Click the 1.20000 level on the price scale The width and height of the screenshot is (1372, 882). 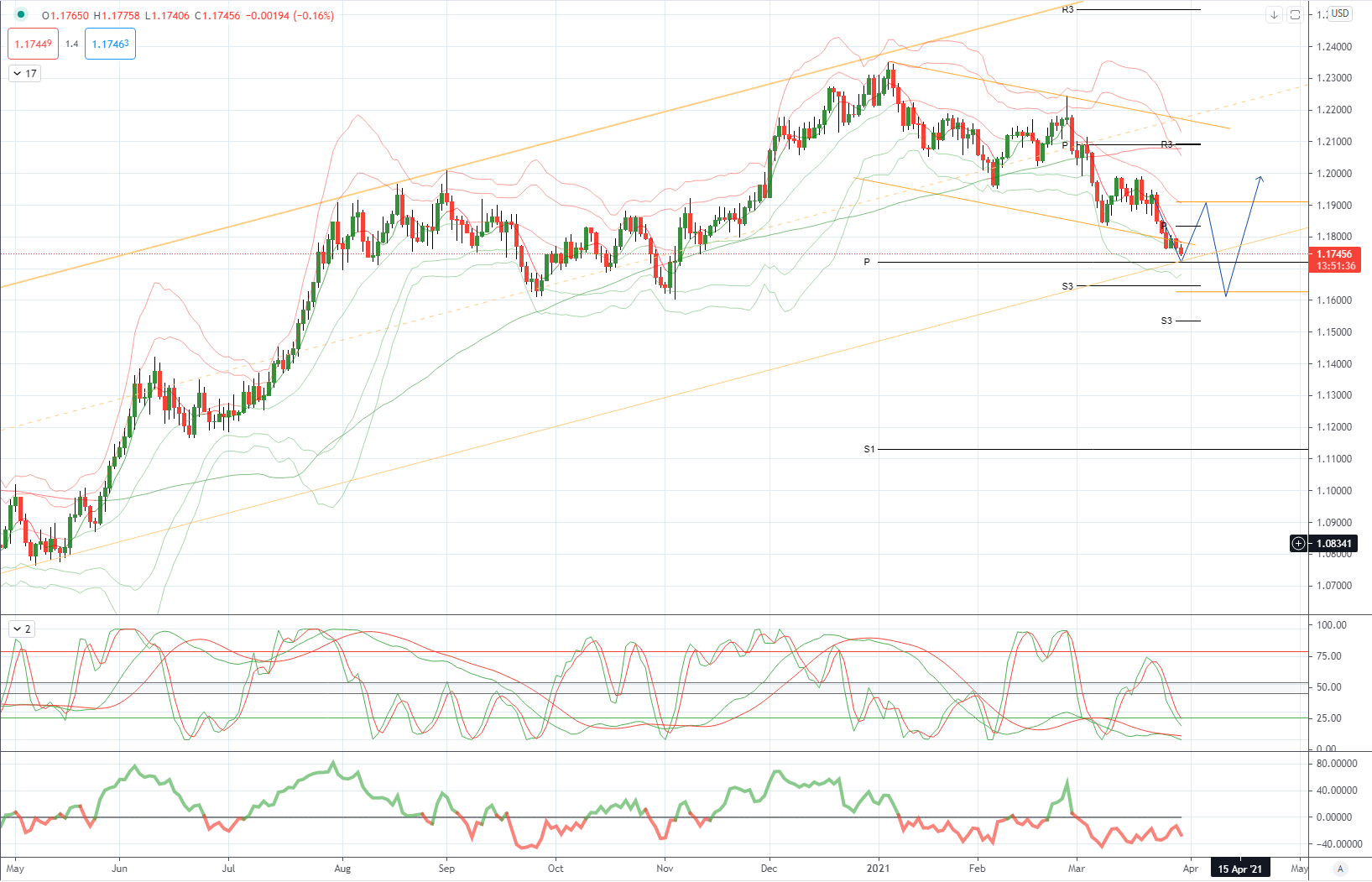tap(1334, 174)
